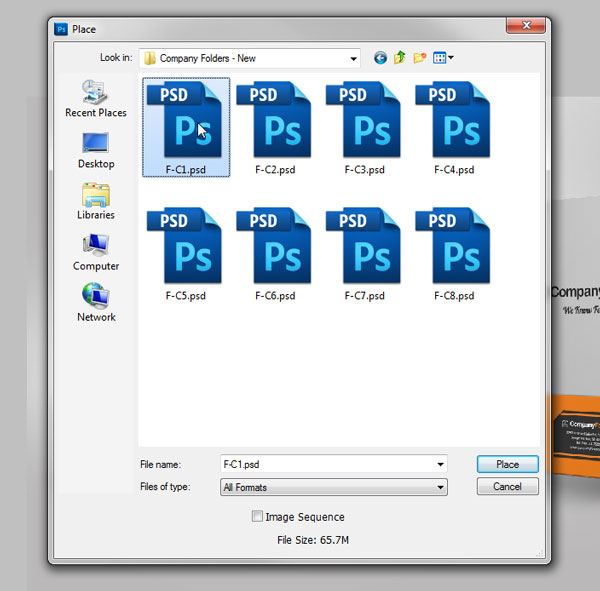This screenshot has width=600, height=591.
Task: Click the F-C8.psd file name label
Action: [454, 296]
